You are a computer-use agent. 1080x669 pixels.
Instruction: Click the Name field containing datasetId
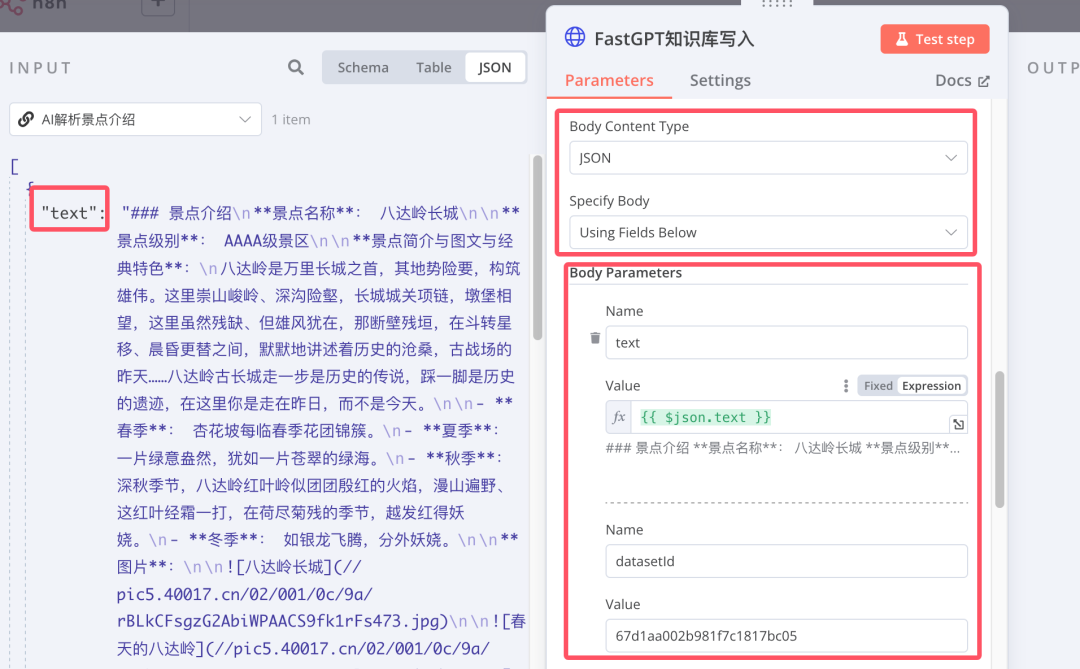coord(787,561)
